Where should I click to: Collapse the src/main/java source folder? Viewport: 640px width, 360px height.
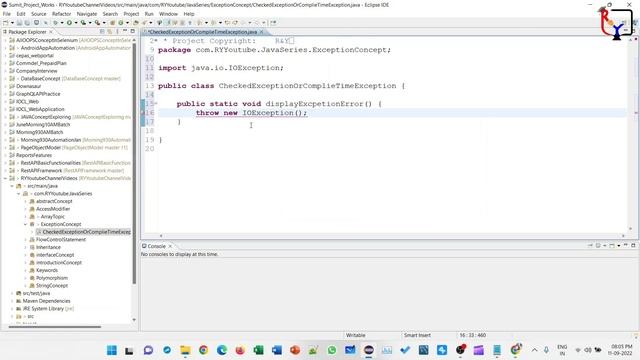coord(12,186)
